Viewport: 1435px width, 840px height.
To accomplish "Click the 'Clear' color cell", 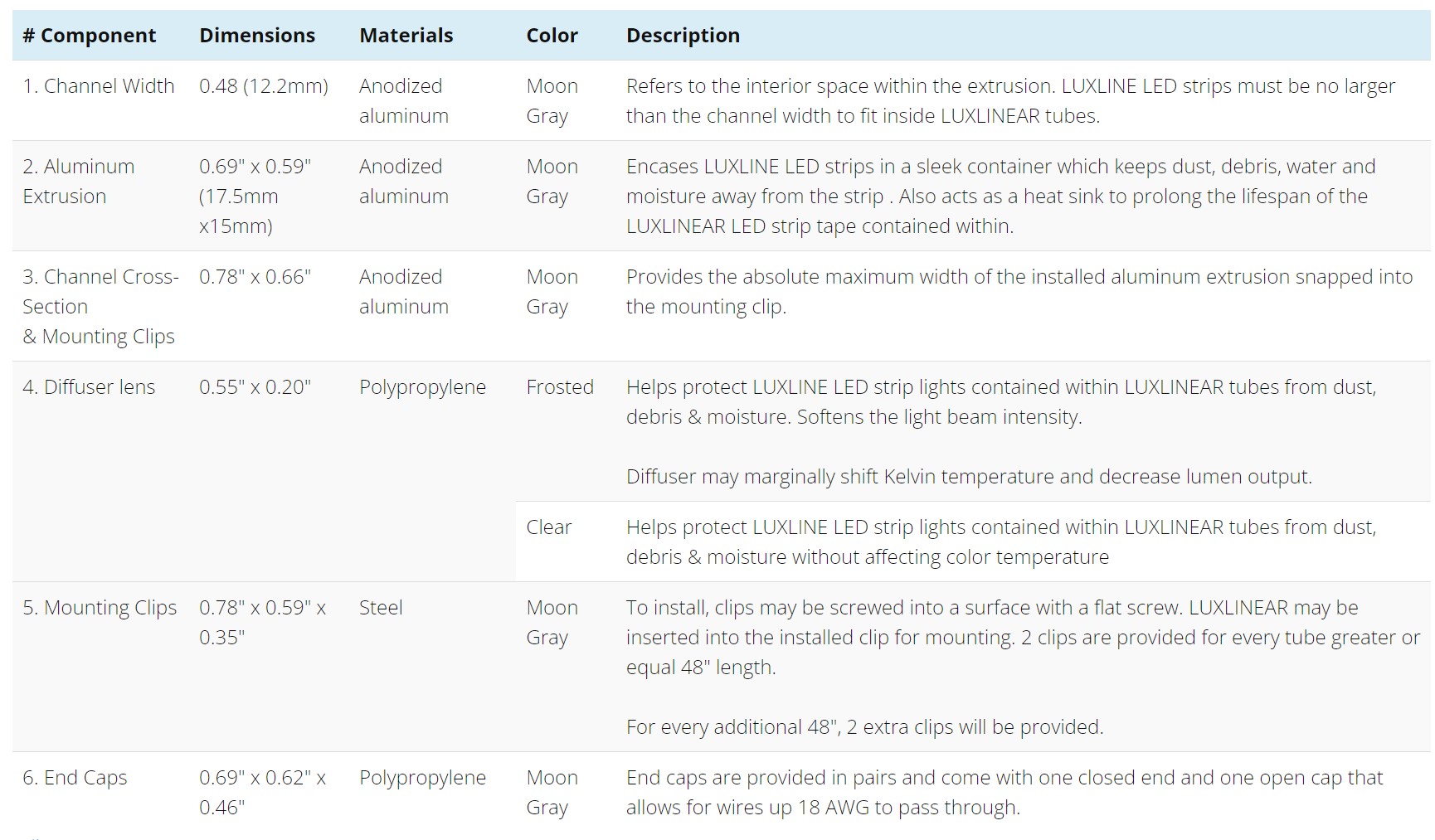I will point(549,527).
